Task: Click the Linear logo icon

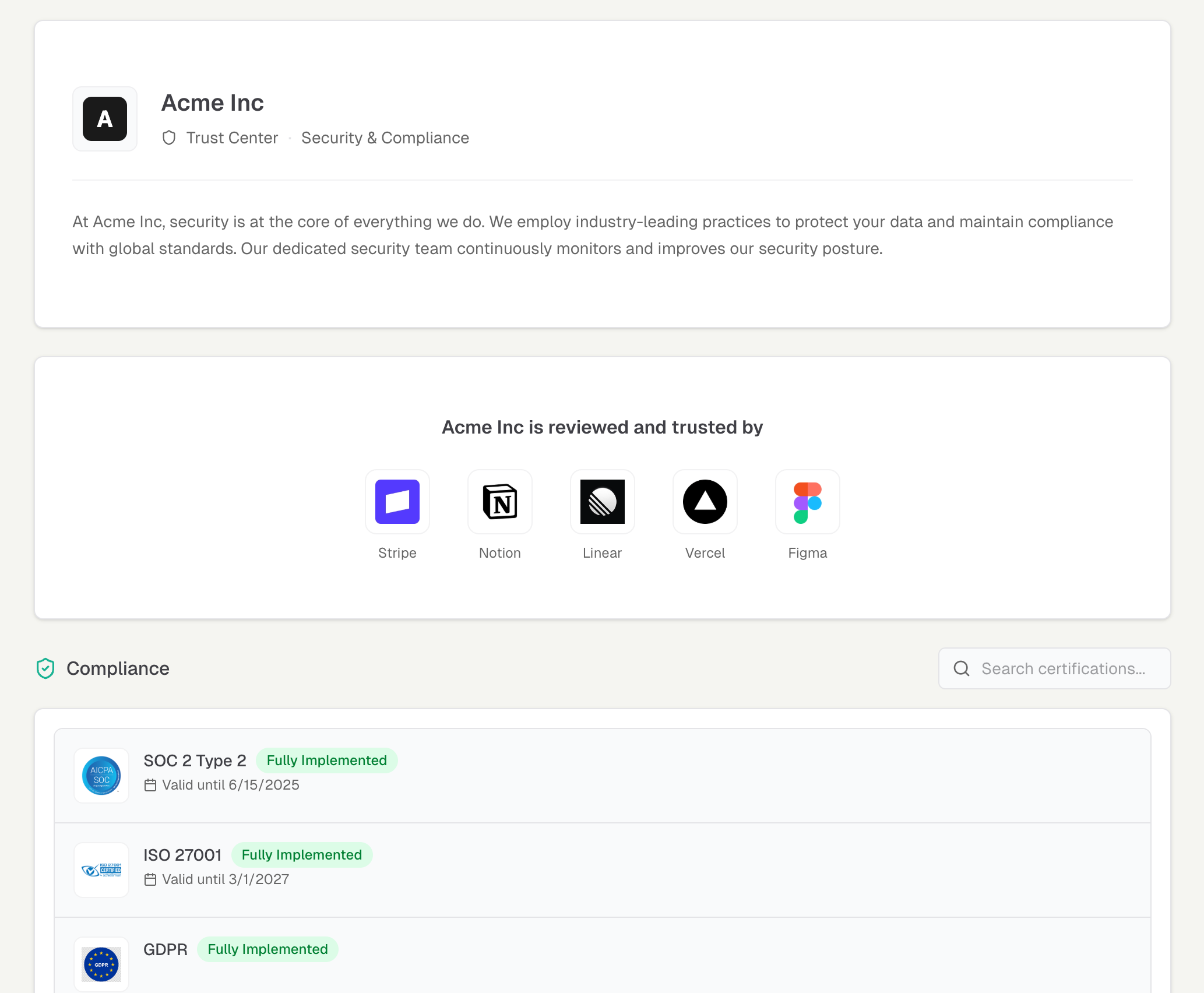Action: tap(602, 502)
